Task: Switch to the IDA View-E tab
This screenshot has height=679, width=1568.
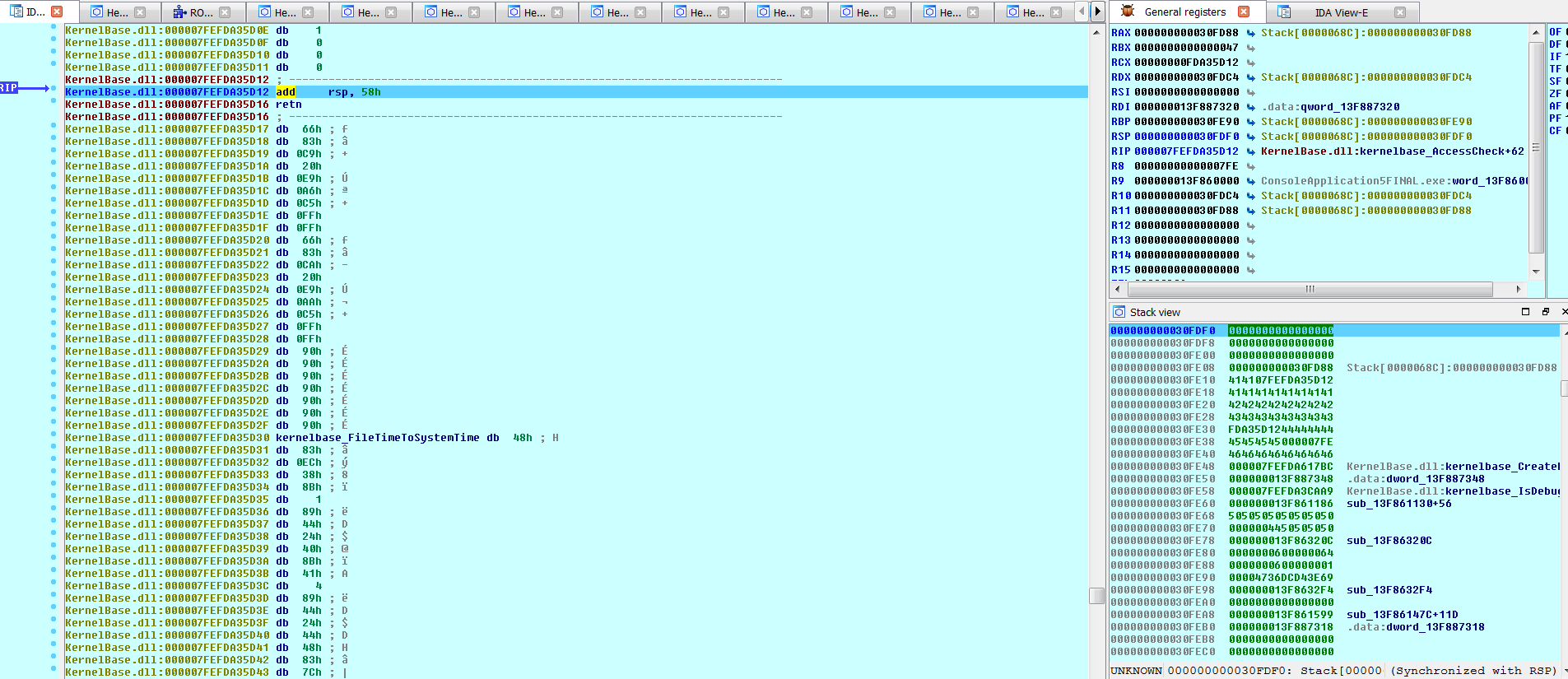Action: (x=1340, y=12)
